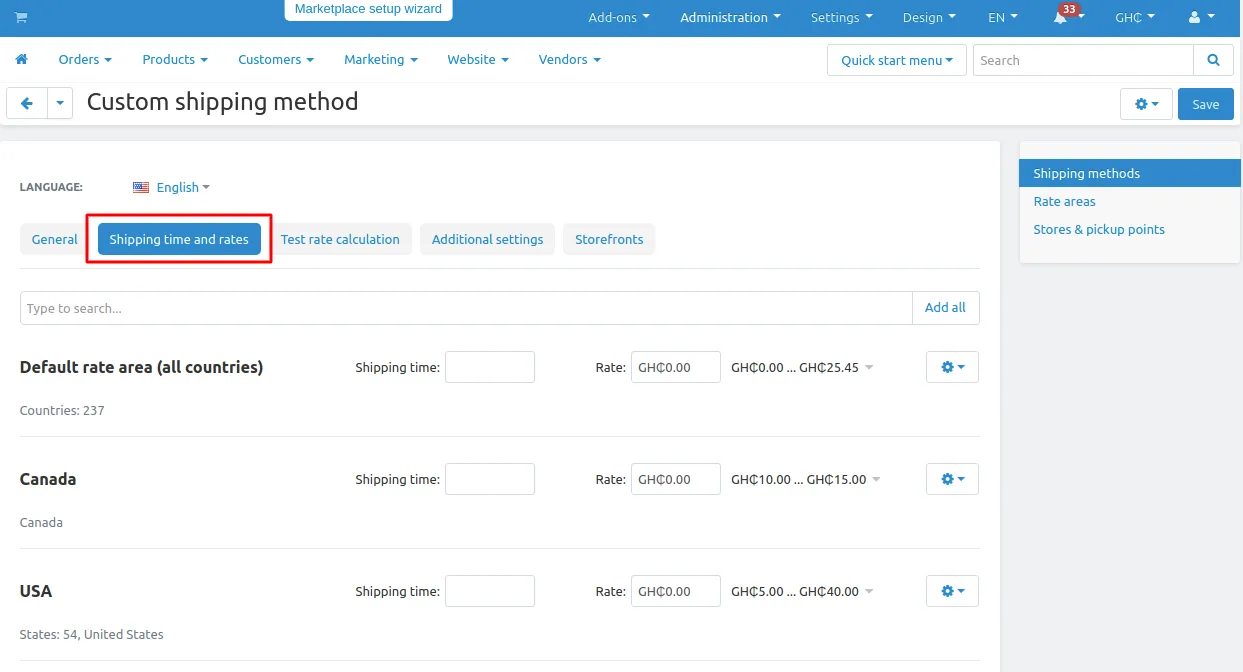1243x672 pixels.
Task: Open the Orders menu
Action: 85,59
